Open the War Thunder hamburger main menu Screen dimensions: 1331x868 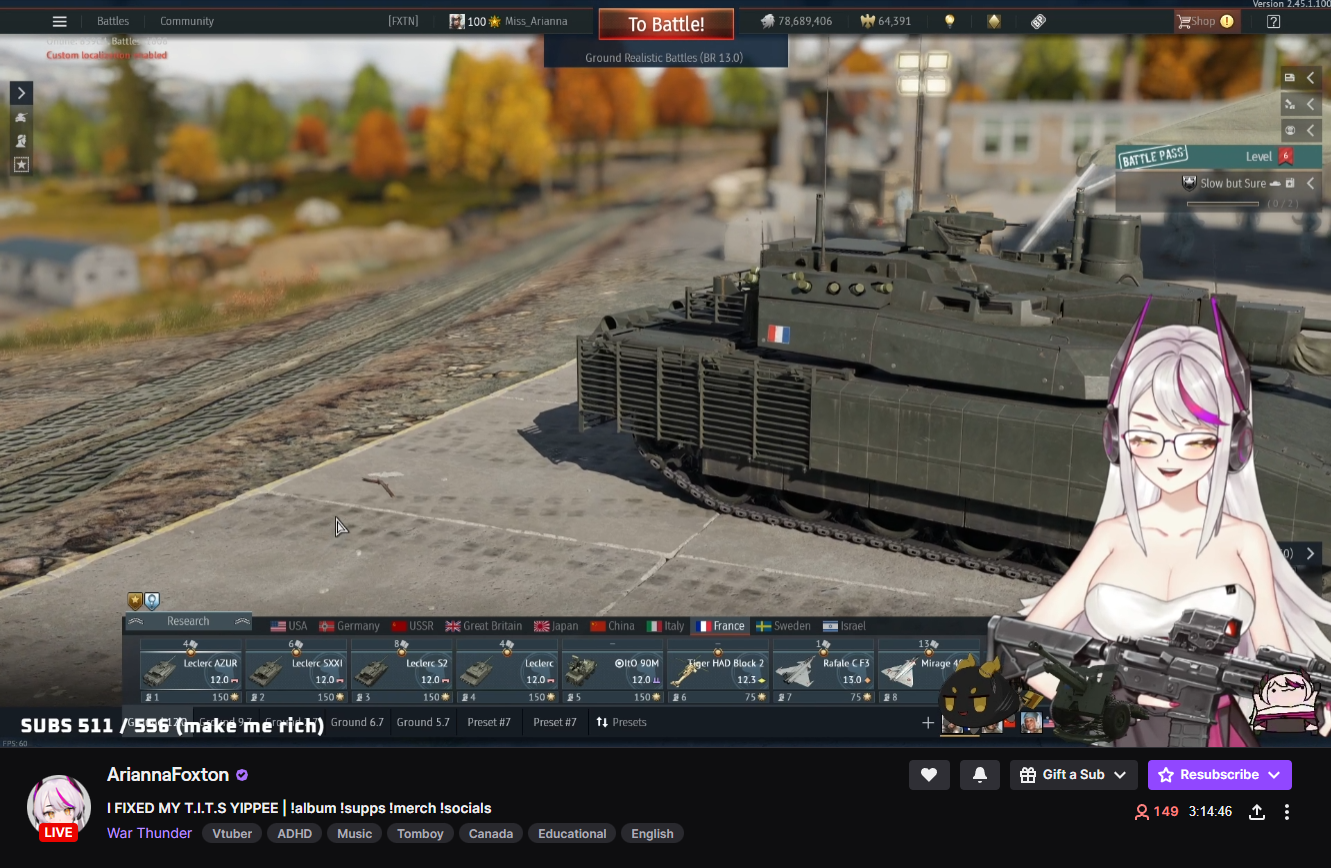point(60,22)
